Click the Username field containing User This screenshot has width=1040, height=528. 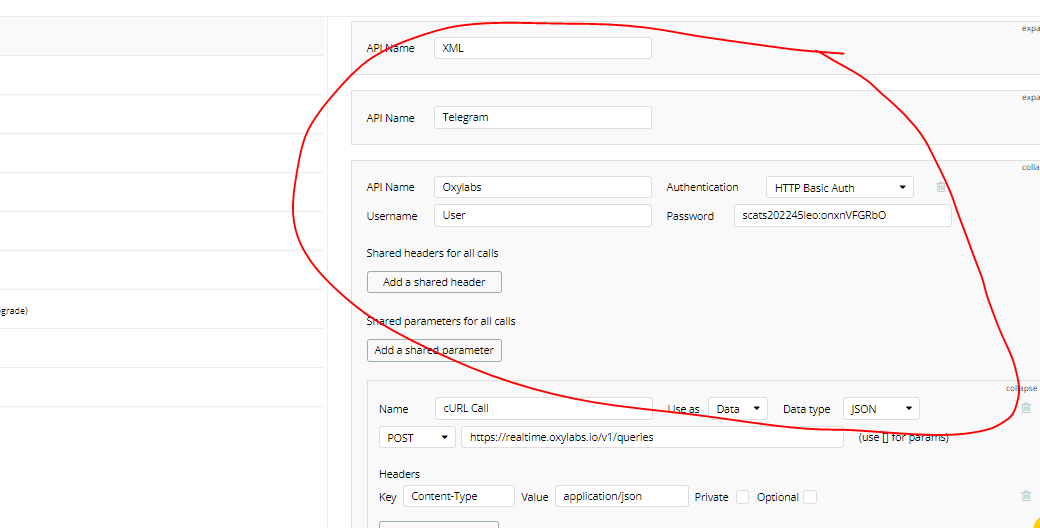543,216
